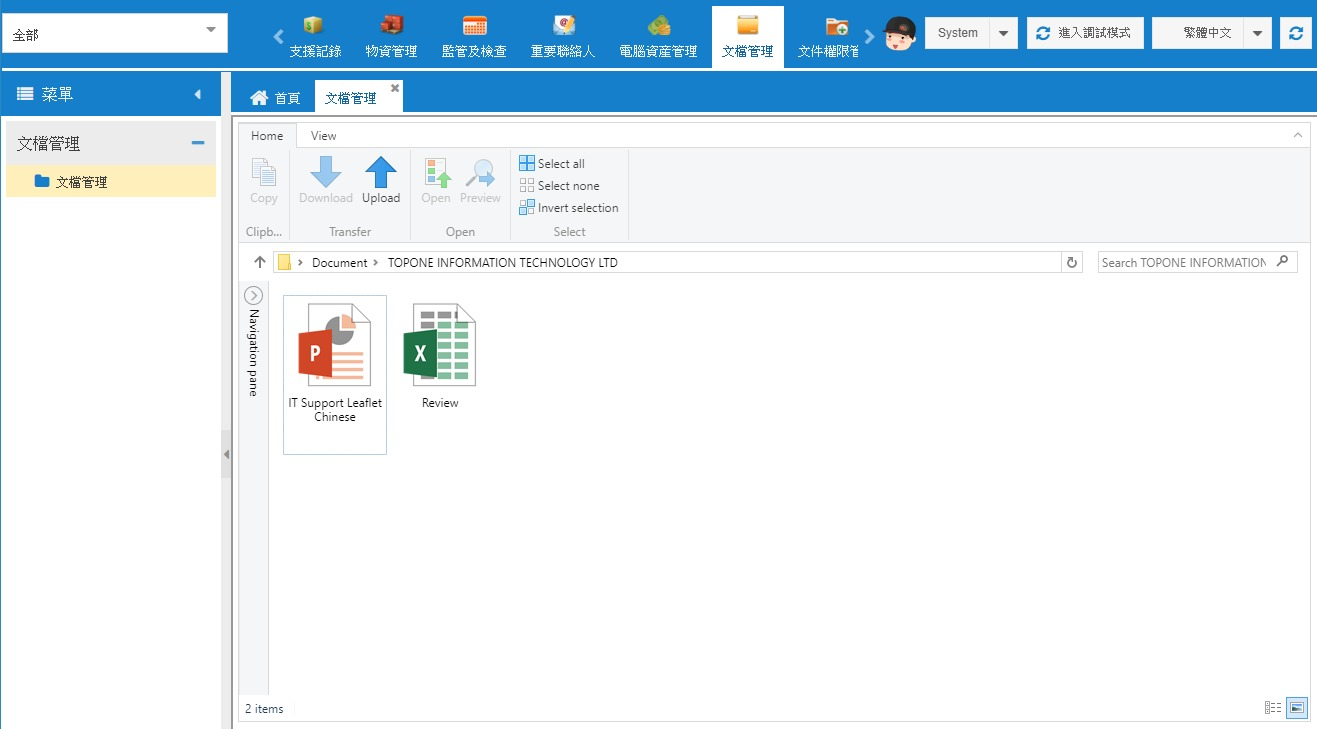
Task: Collapse the 文檔管理 sidebar section
Action: (x=197, y=144)
